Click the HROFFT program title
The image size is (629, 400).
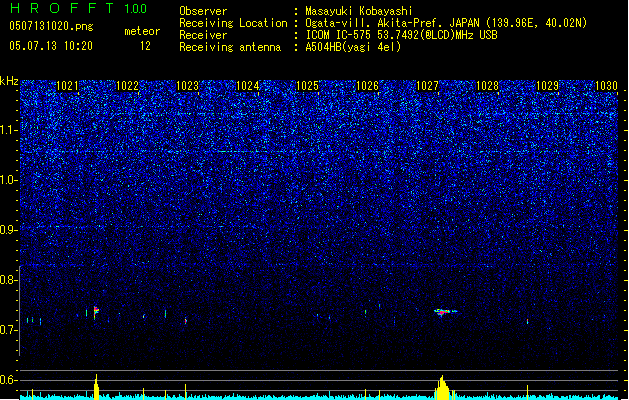(x=62, y=8)
